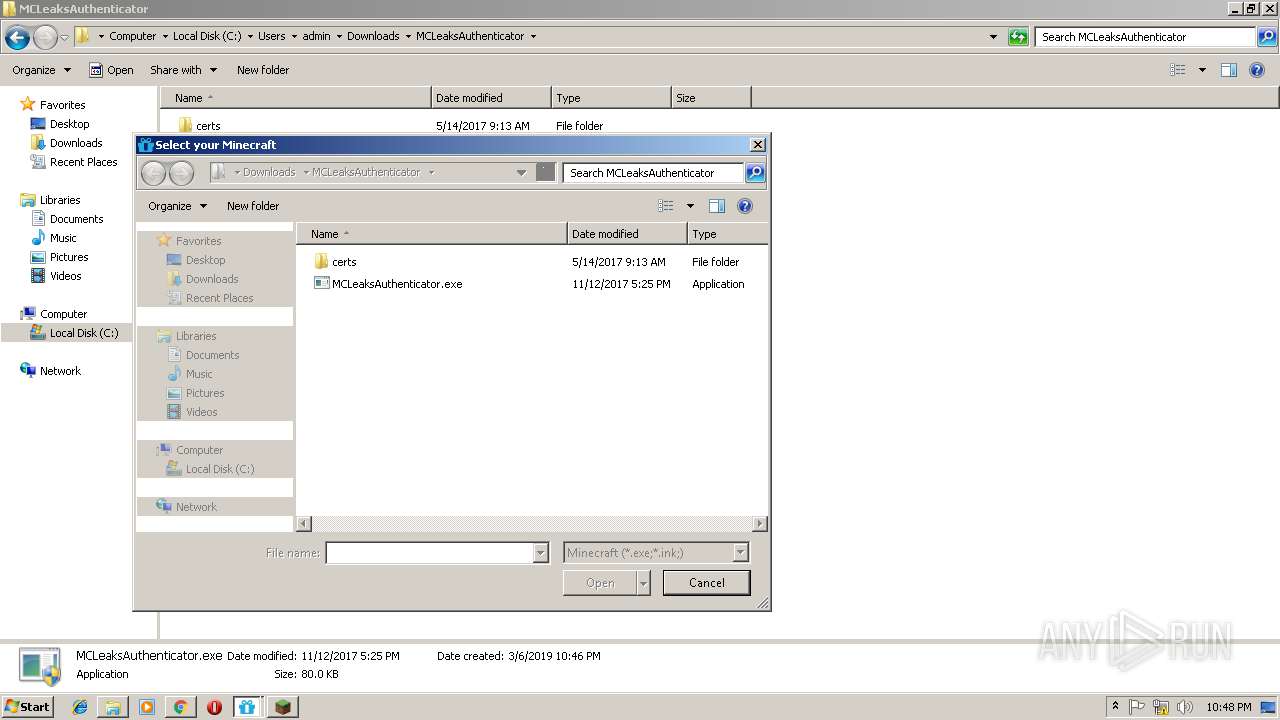Image resolution: width=1280 pixels, height=720 pixels.
Task: Select Documents in the dialog's Libraries
Action: click(212, 355)
